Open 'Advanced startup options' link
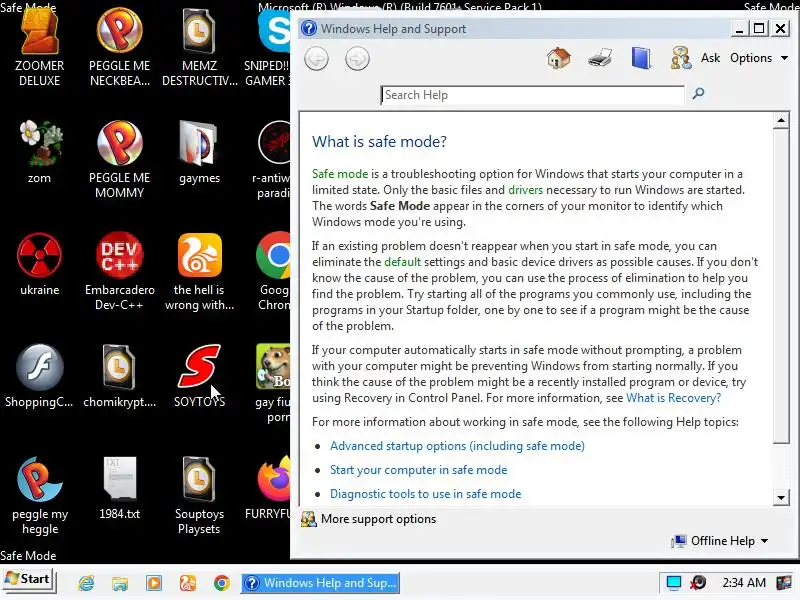Screen dimensions: 800x600 (x=457, y=446)
